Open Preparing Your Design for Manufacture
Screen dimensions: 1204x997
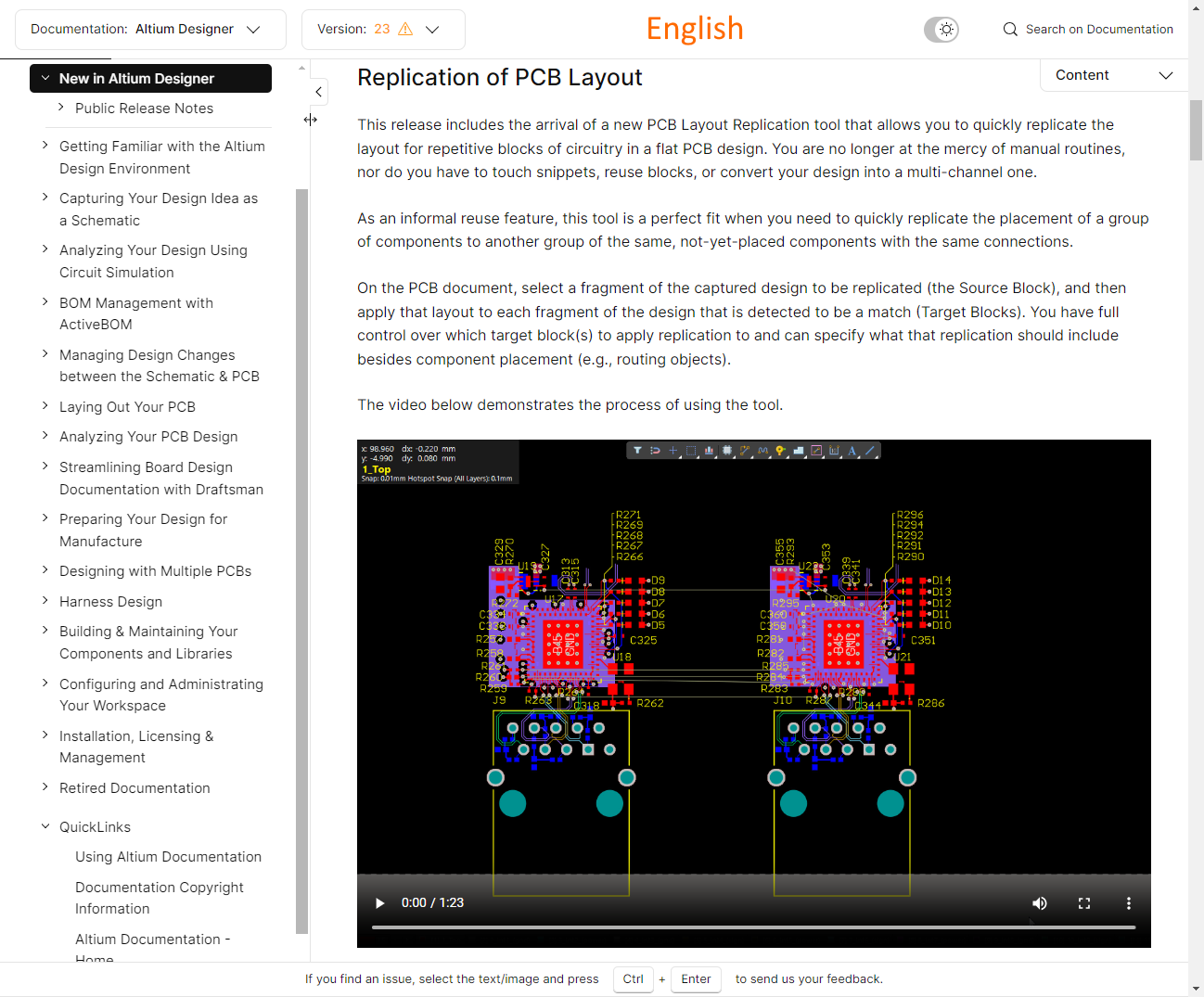143,530
